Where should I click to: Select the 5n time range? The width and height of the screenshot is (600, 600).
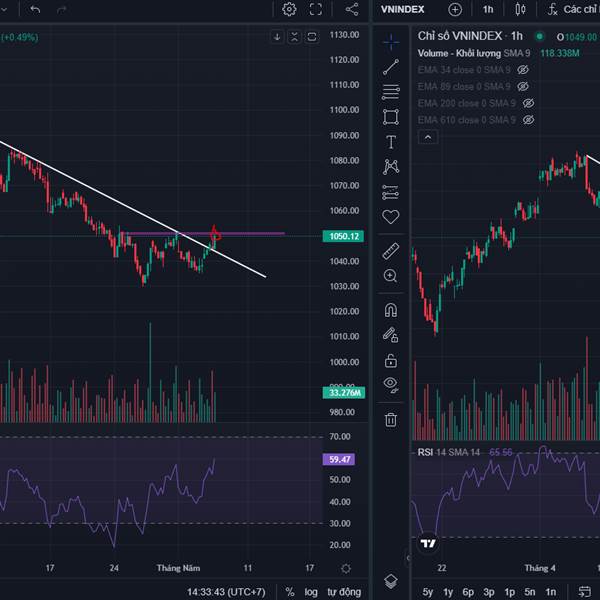[530, 592]
